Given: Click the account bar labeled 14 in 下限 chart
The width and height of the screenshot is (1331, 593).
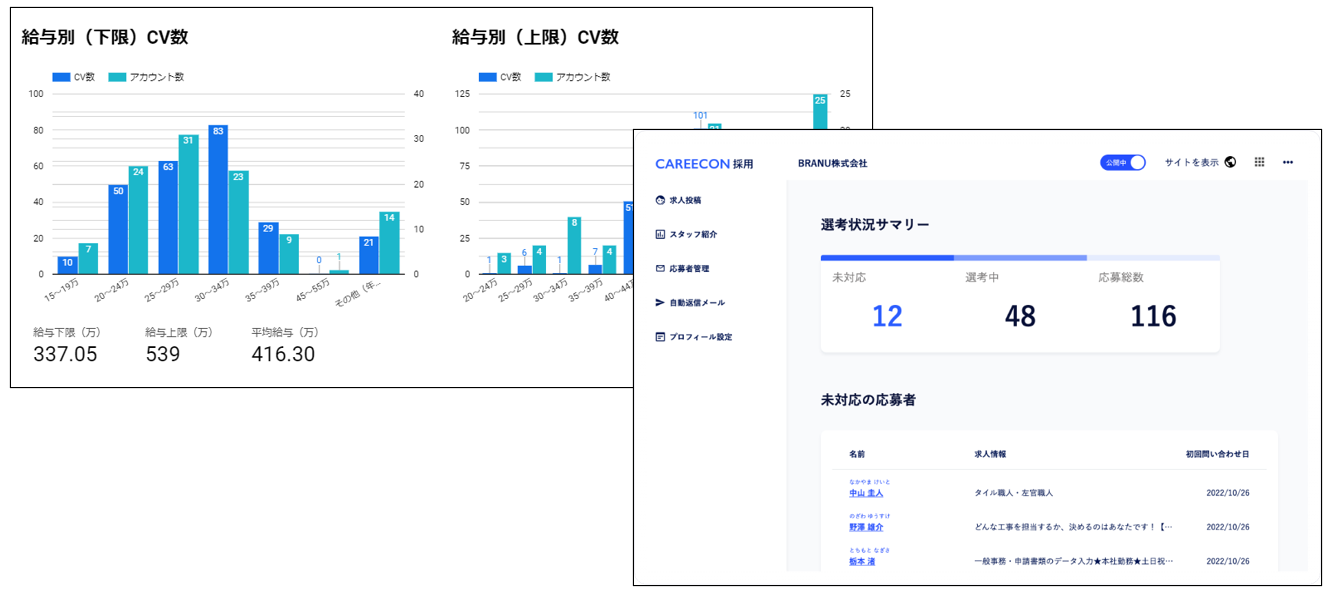Looking at the screenshot, I should point(389,243).
